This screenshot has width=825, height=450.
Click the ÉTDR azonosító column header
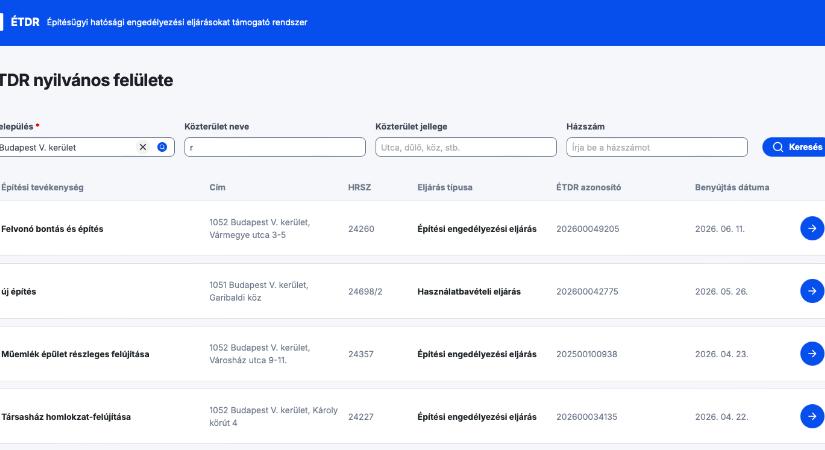588,187
